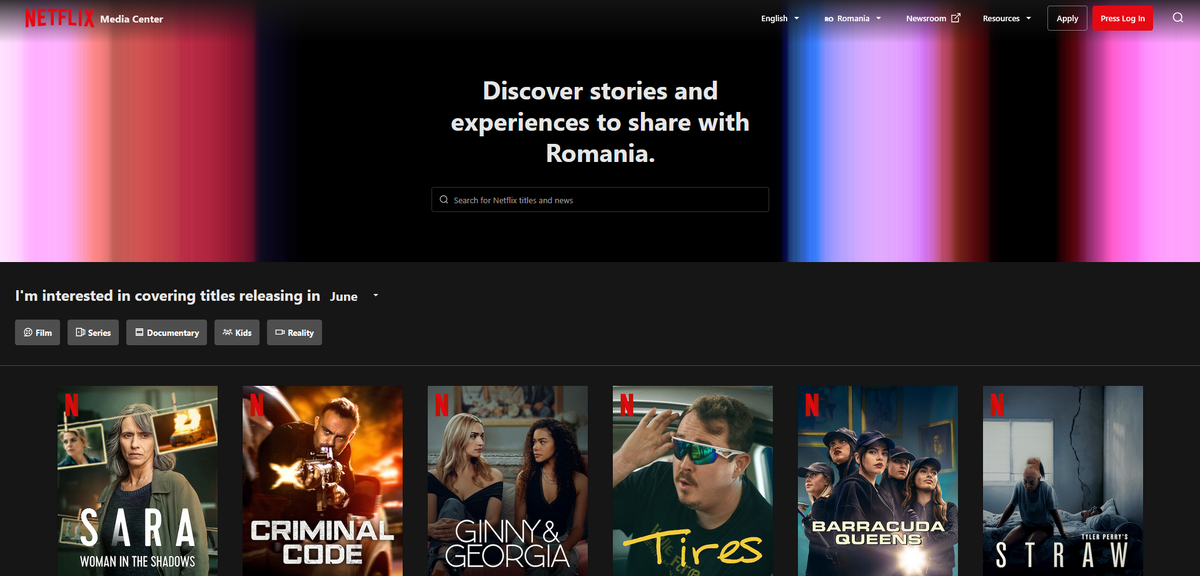This screenshot has width=1200, height=576.
Task: Click the camera icon on Reality filter
Action: [280, 333]
